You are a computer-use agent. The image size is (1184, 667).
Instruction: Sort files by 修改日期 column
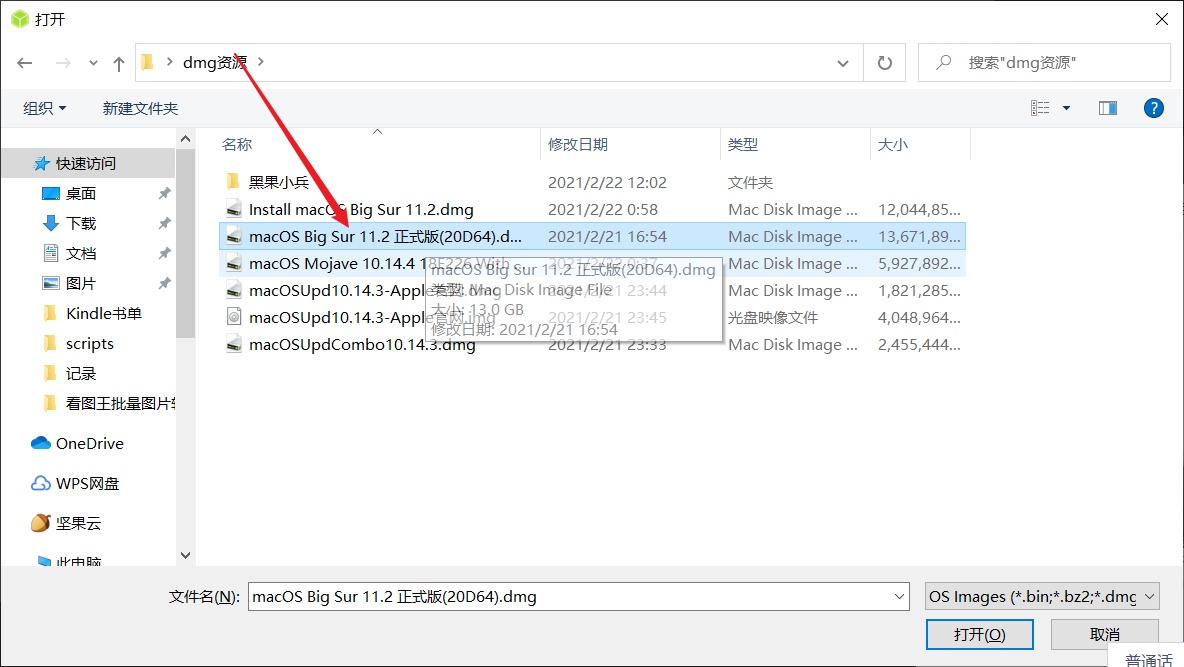(578, 144)
